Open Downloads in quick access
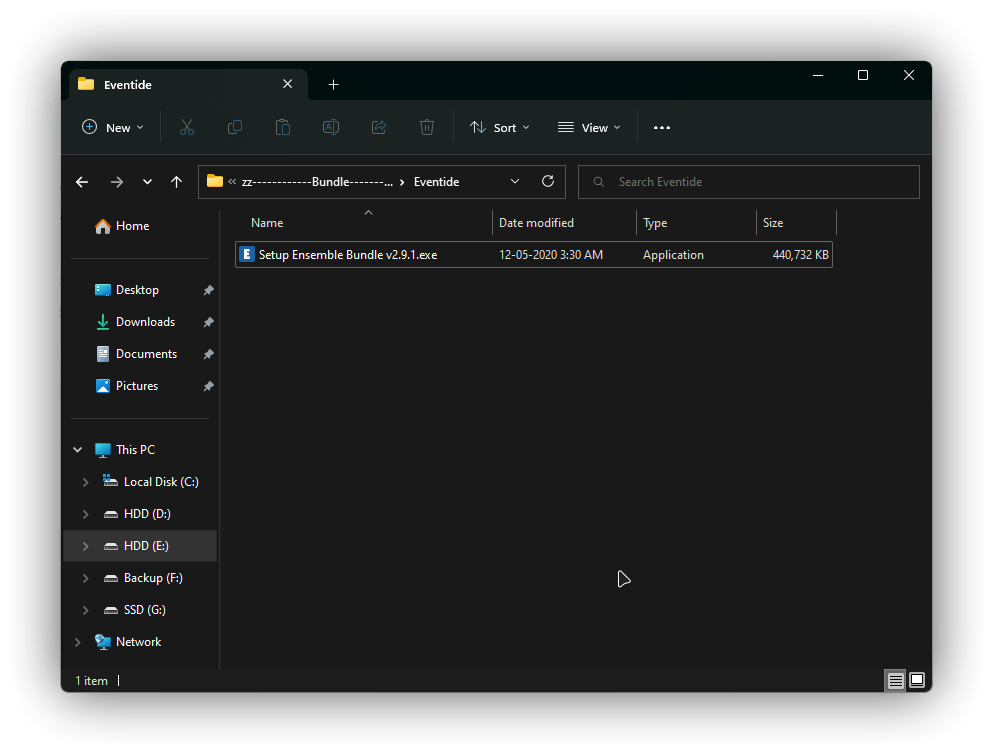 [135, 322]
